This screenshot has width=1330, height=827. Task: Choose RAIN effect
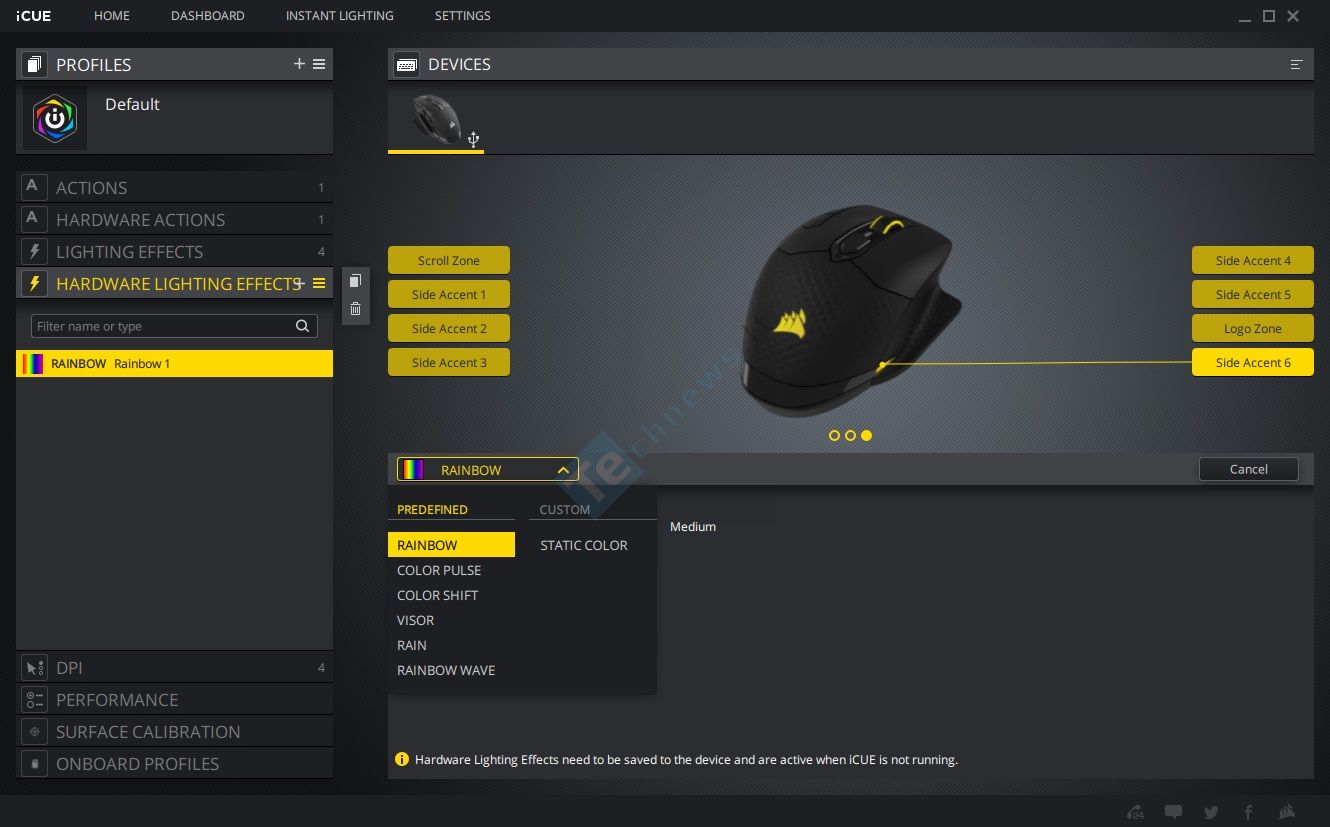(412, 645)
